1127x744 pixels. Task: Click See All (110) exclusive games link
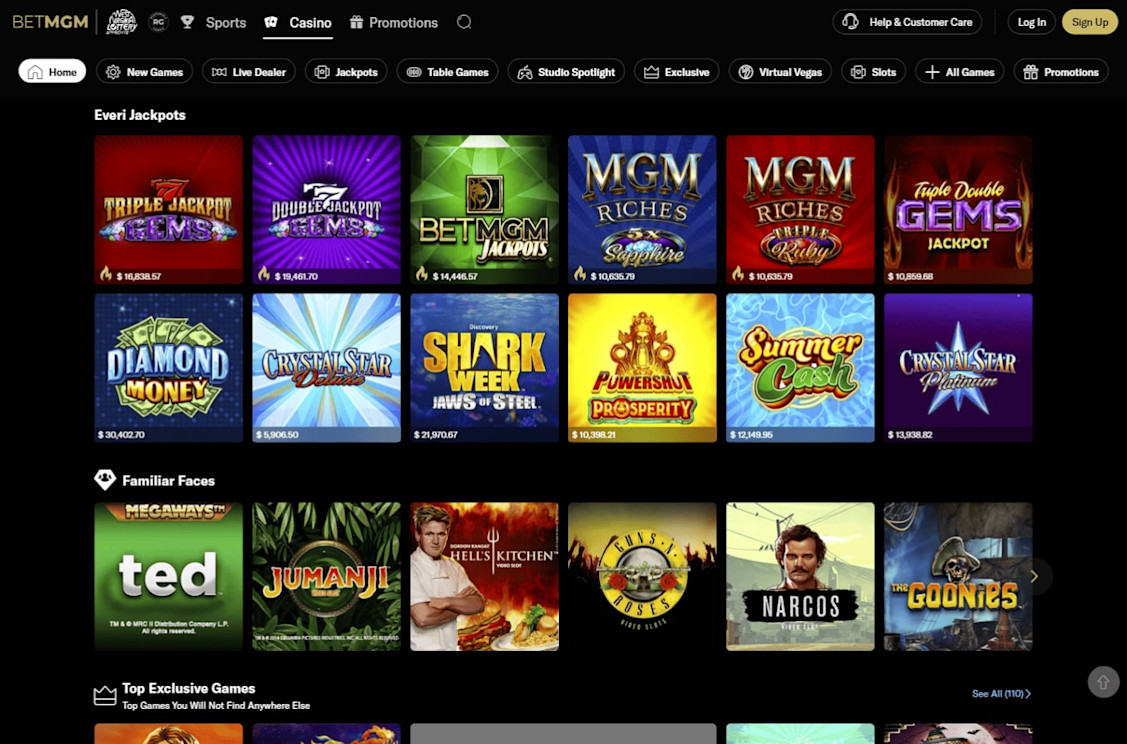1001,694
